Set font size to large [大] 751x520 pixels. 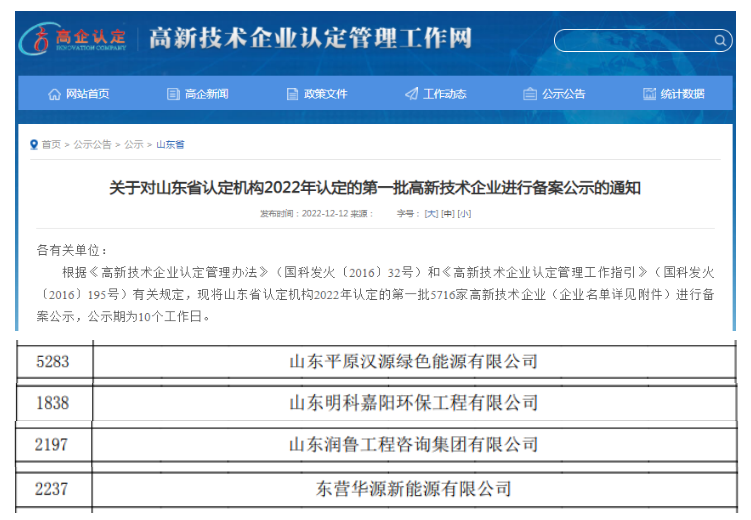click(x=431, y=214)
